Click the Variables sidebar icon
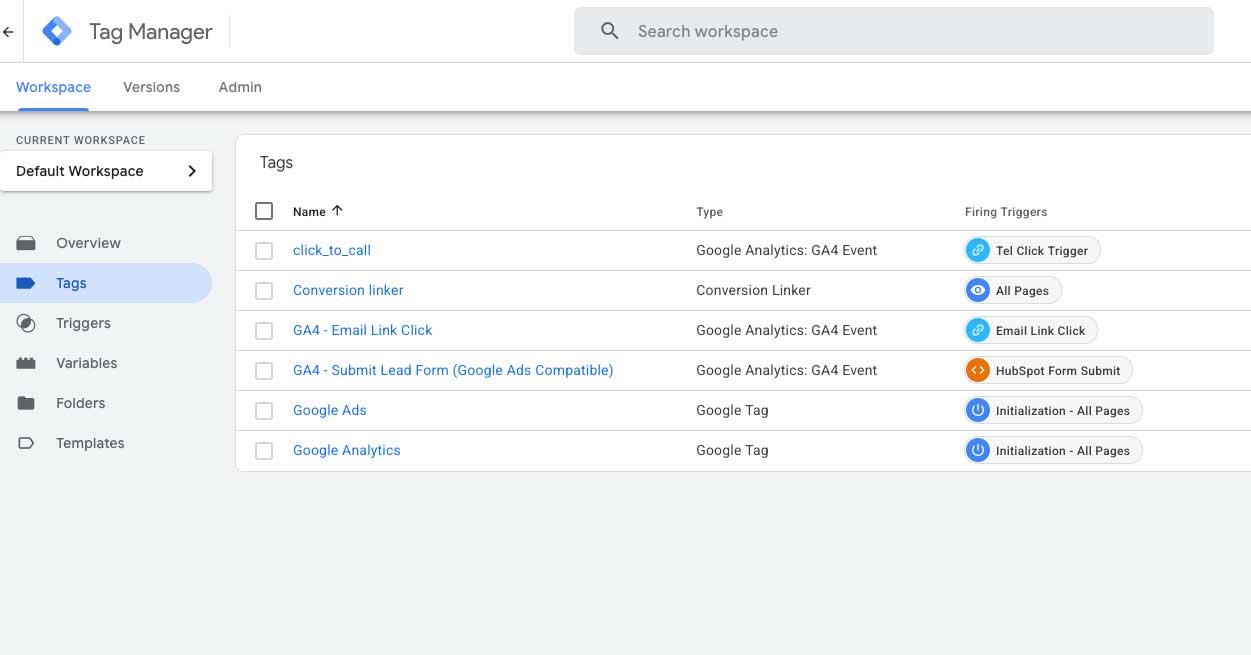Image resolution: width=1251 pixels, height=655 pixels. [x=26, y=363]
